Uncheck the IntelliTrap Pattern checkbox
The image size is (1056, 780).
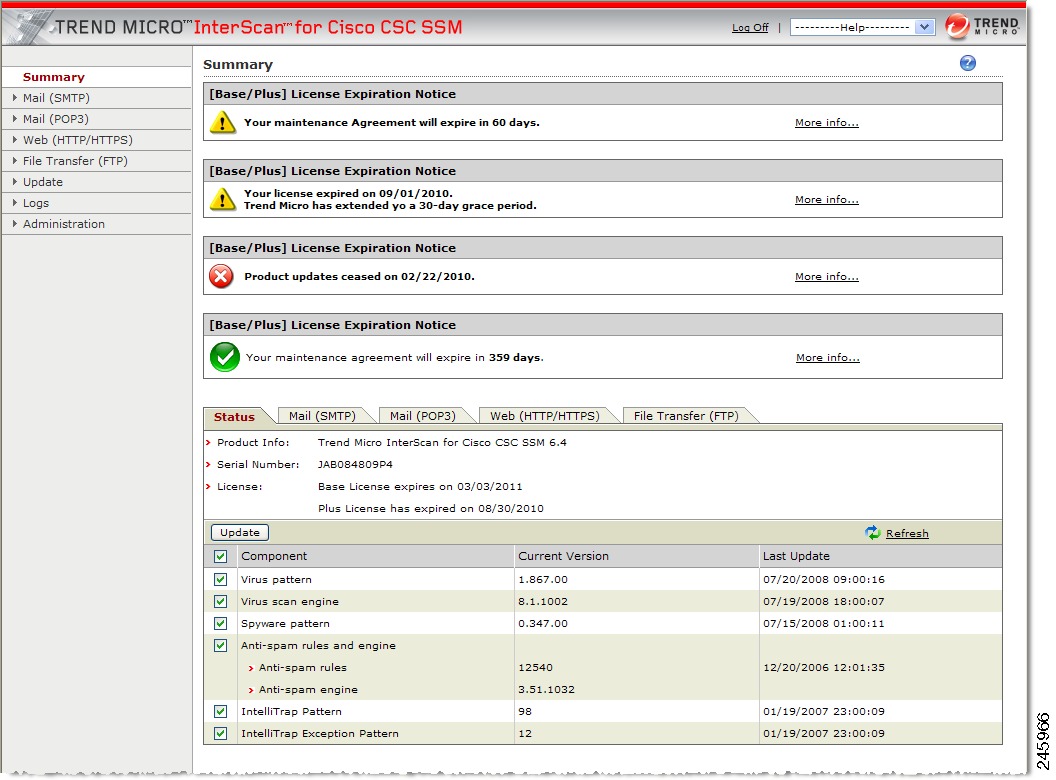click(220, 711)
